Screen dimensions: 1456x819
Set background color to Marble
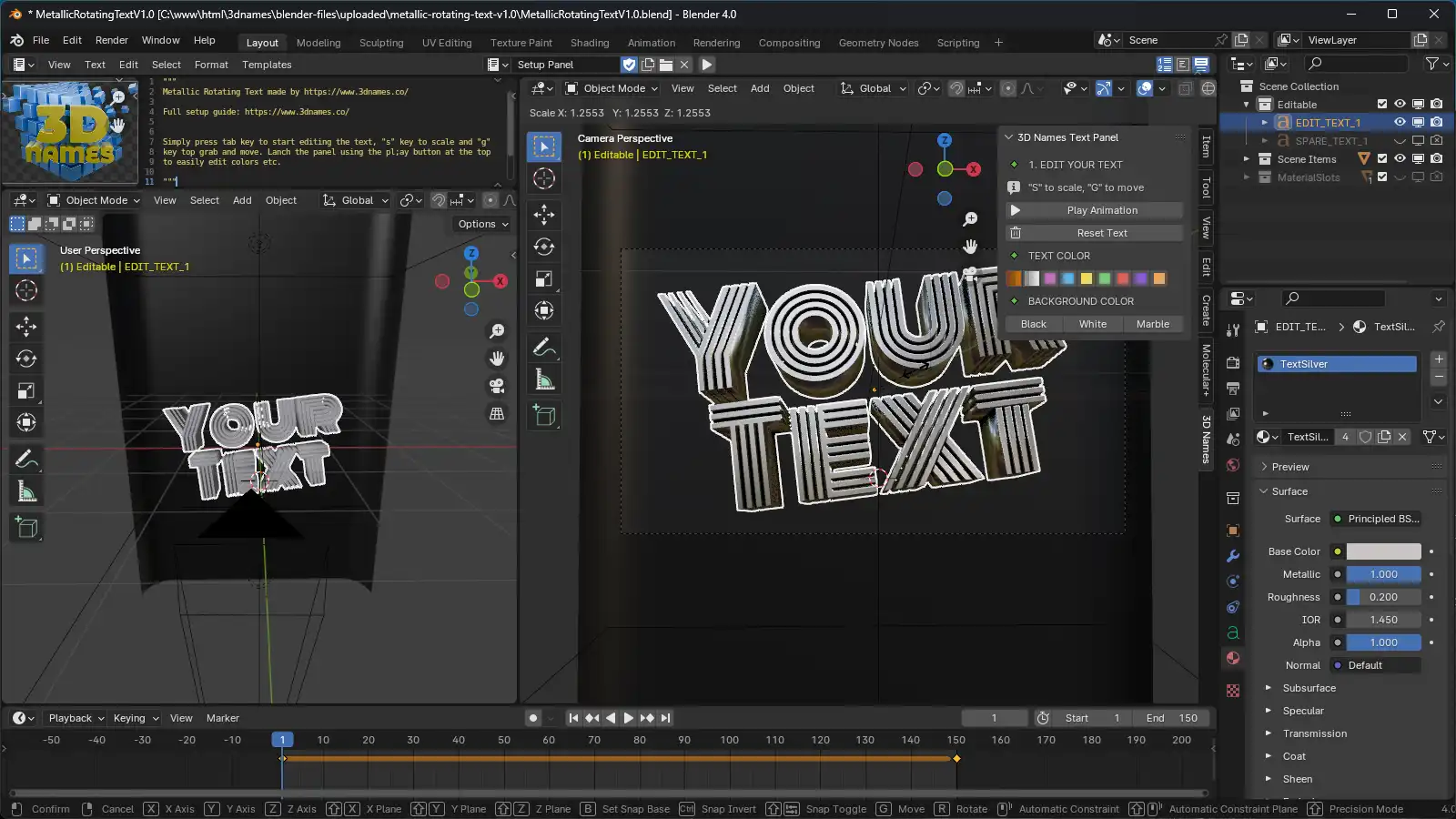tap(1152, 324)
